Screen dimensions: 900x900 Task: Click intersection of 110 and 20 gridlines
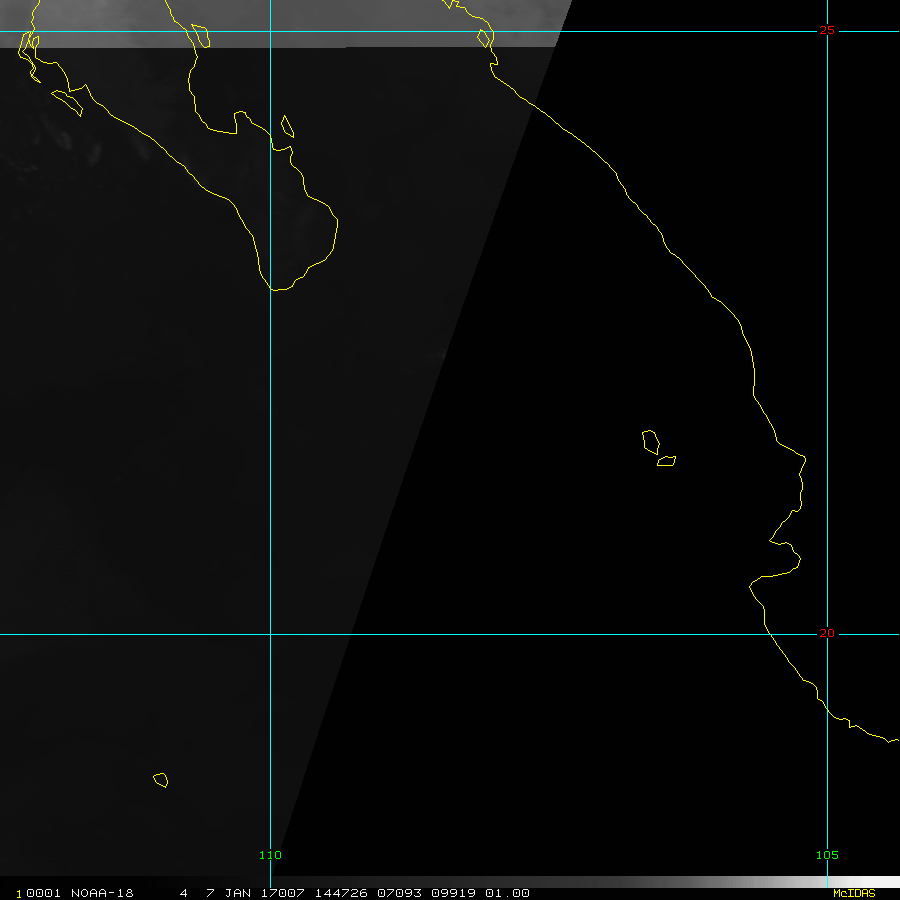[270, 633]
